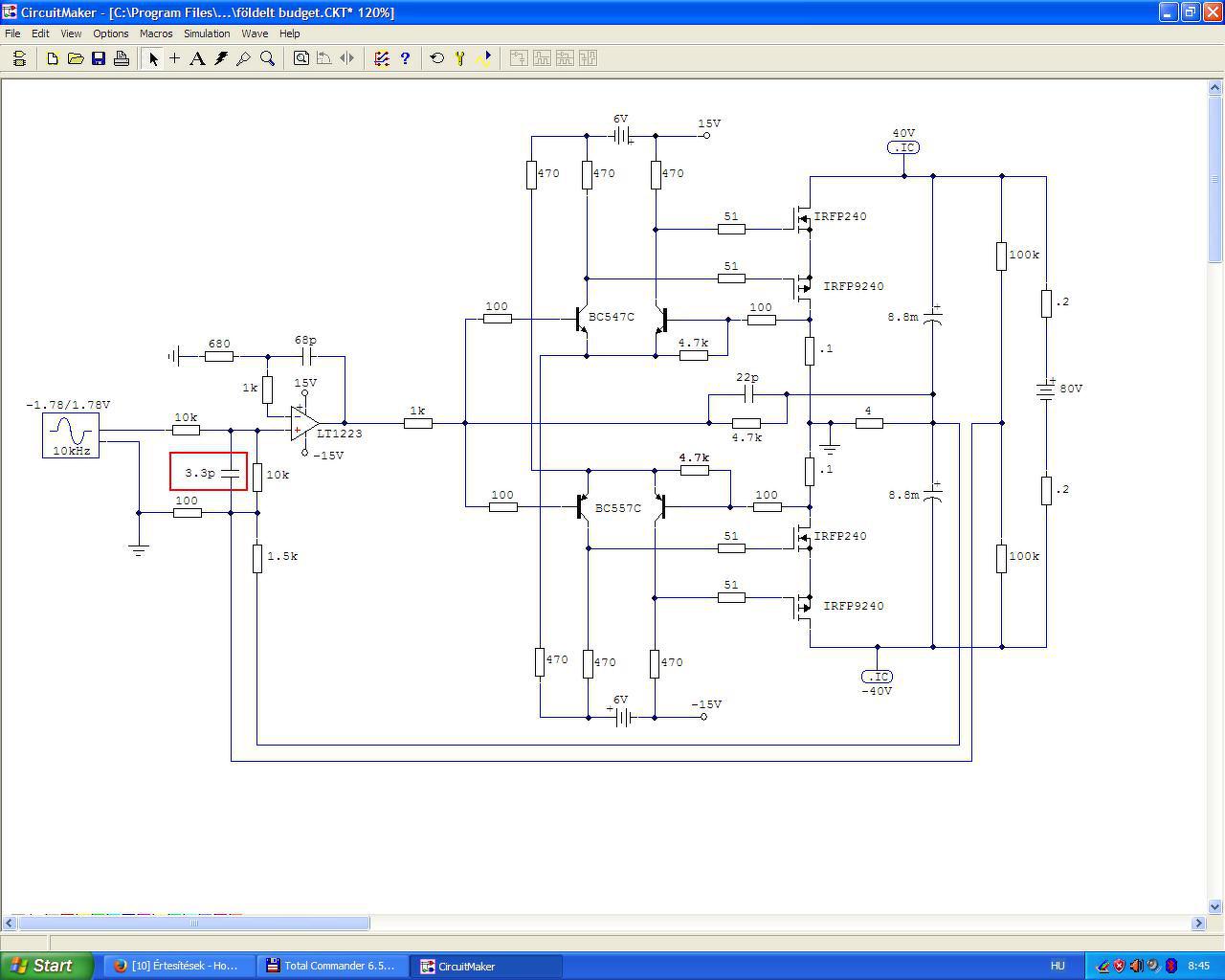Click the vertical scrollbar down arrow
Screen dimensions: 1225x980
(x=1215, y=906)
